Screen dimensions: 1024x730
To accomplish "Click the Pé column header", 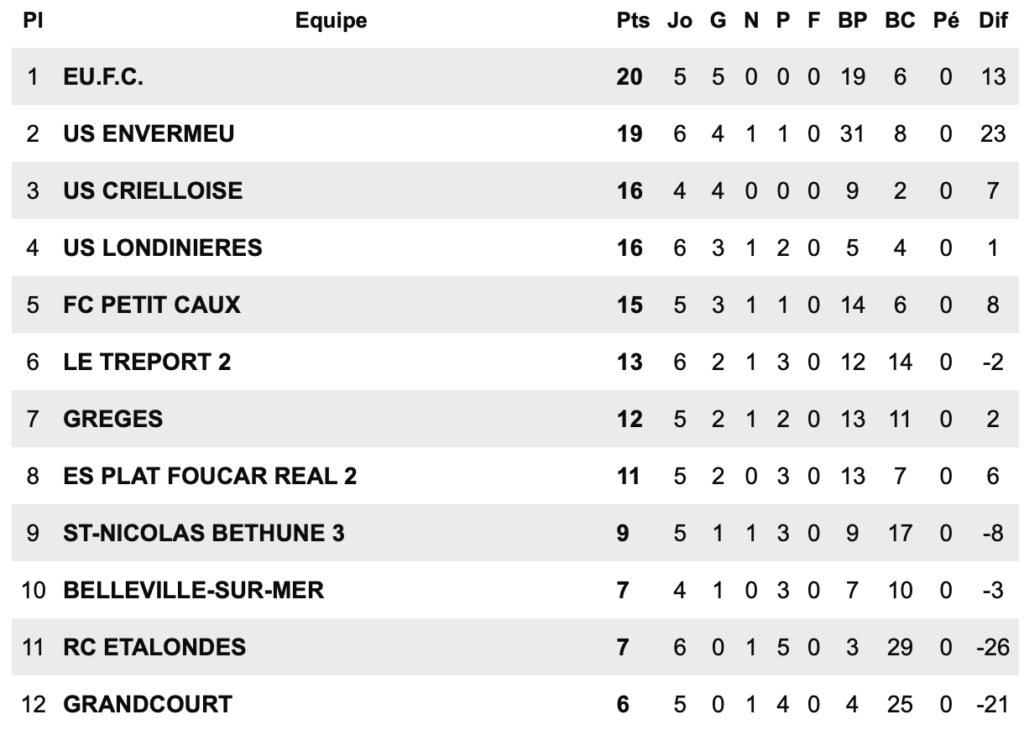I will pyautogui.click(x=946, y=20).
